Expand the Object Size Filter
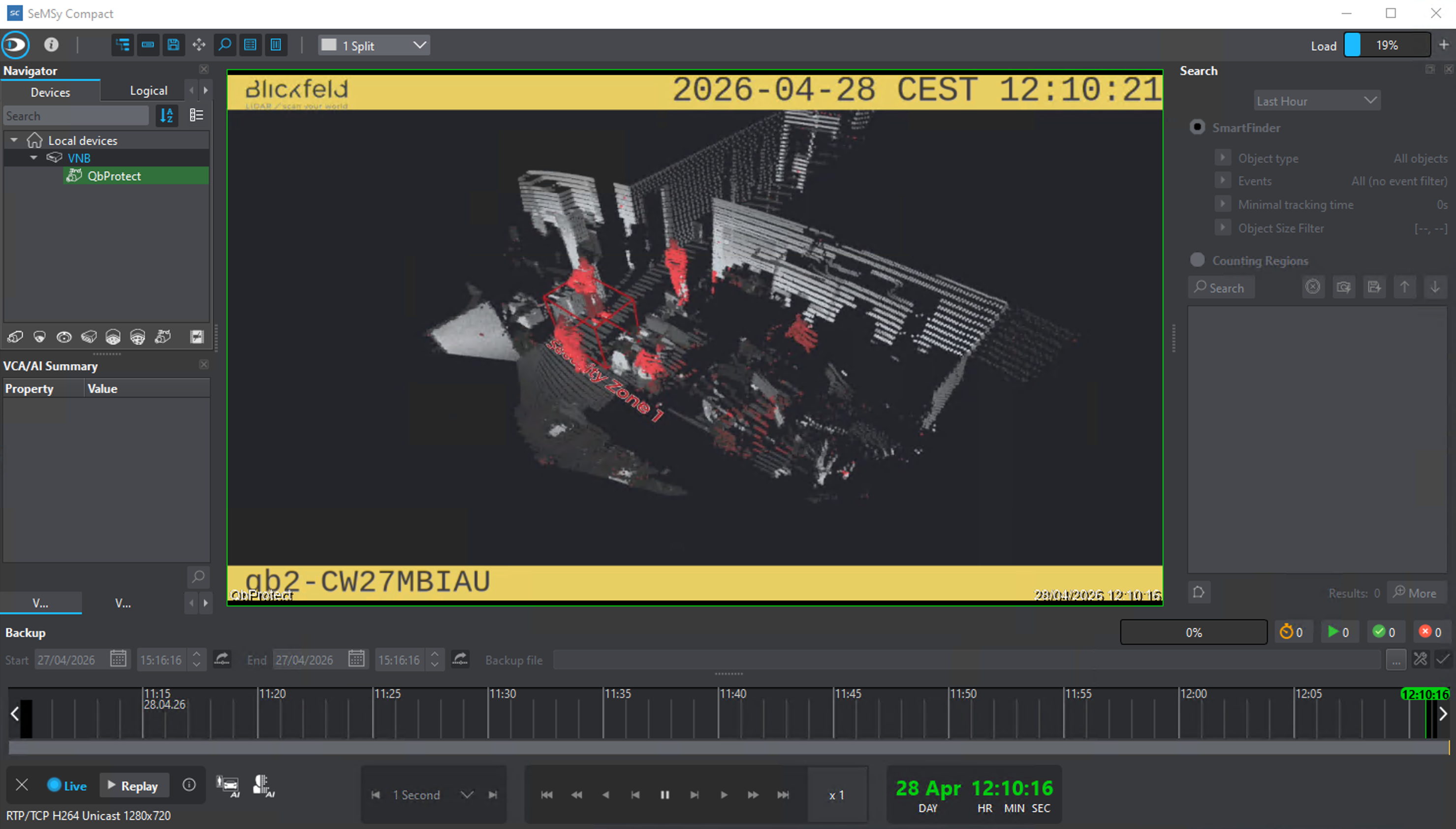The image size is (1456, 829). [1222, 227]
